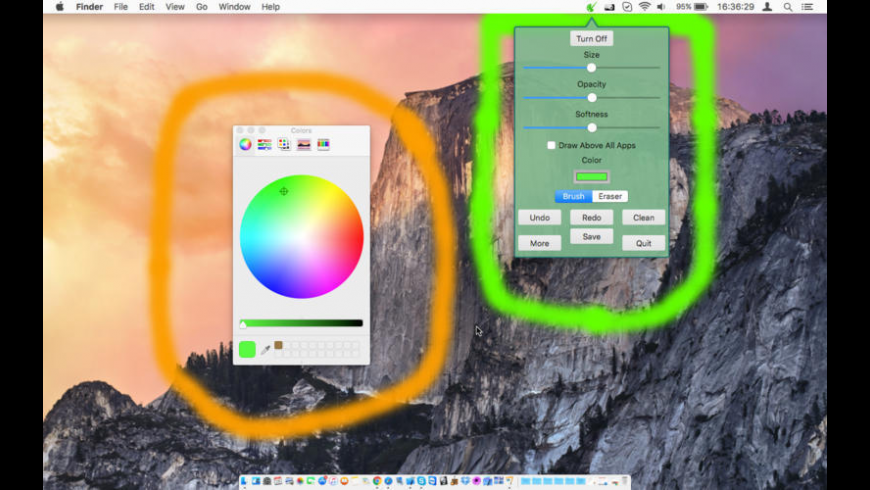This screenshot has width=870, height=490.
Task: Open the App Store from the Dock
Action: [322, 481]
